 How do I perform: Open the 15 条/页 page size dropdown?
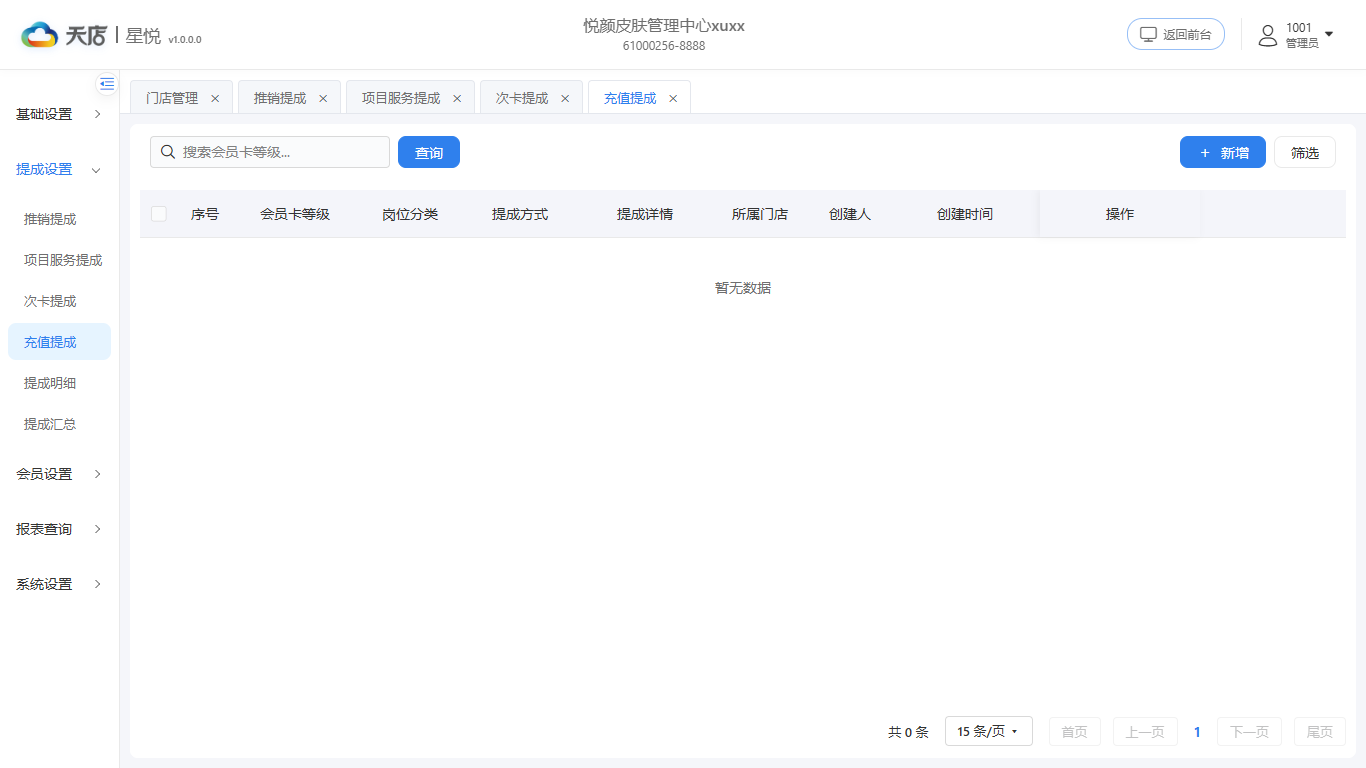pos(988,731)
